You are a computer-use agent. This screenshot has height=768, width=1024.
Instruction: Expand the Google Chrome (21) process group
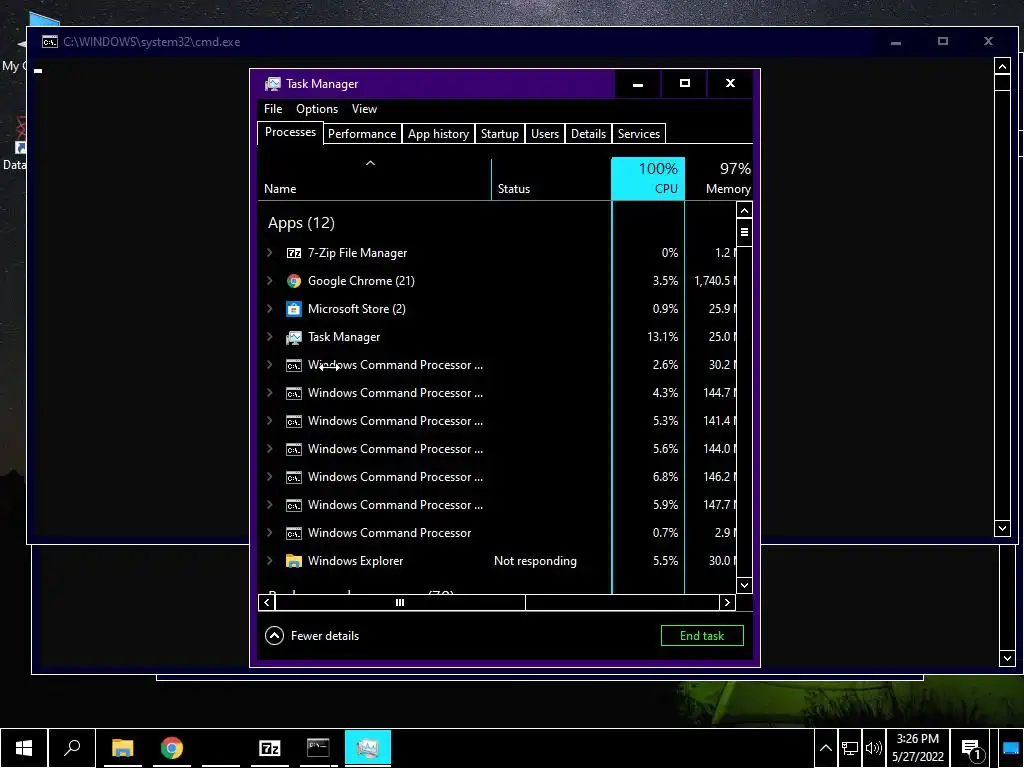point(270,281)
